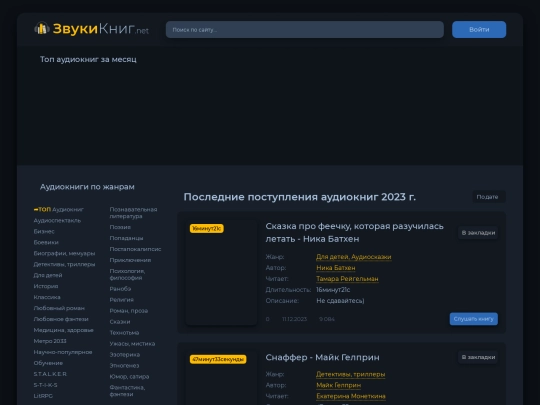Open the Эзотерика genre

click(125, 355)
